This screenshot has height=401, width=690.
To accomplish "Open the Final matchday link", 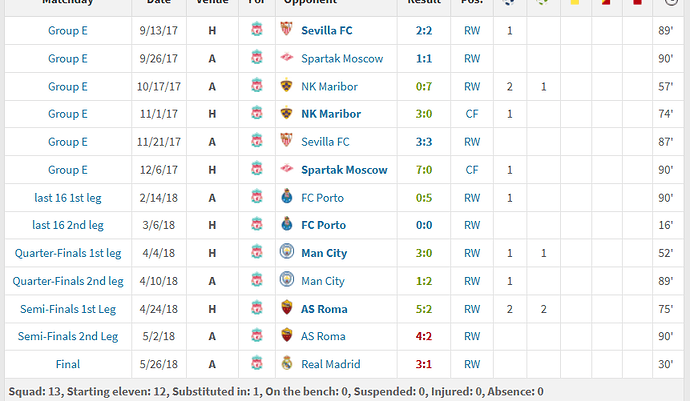I will point(68,364).
